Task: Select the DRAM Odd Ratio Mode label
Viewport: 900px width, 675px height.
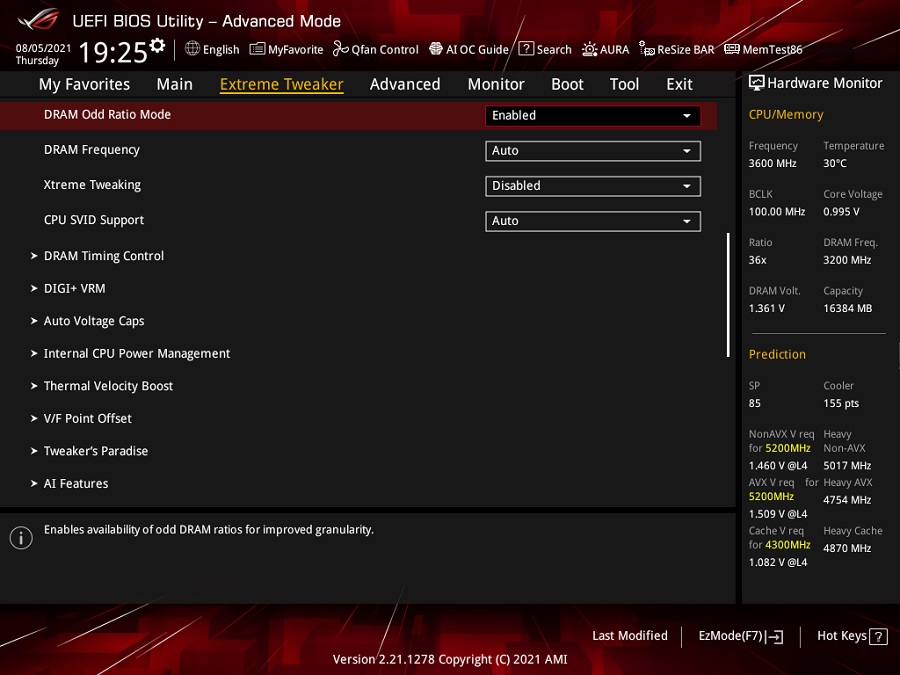Action: tap(107, 115)
